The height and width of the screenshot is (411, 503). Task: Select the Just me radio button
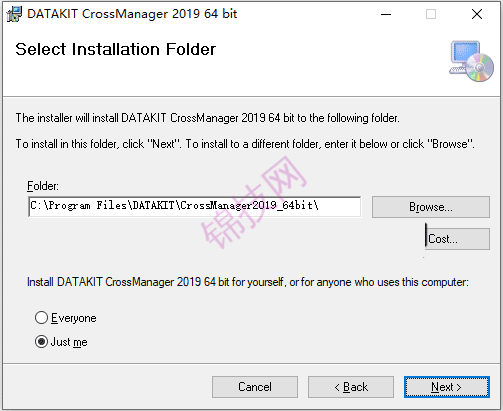click(x=41, y=342)
